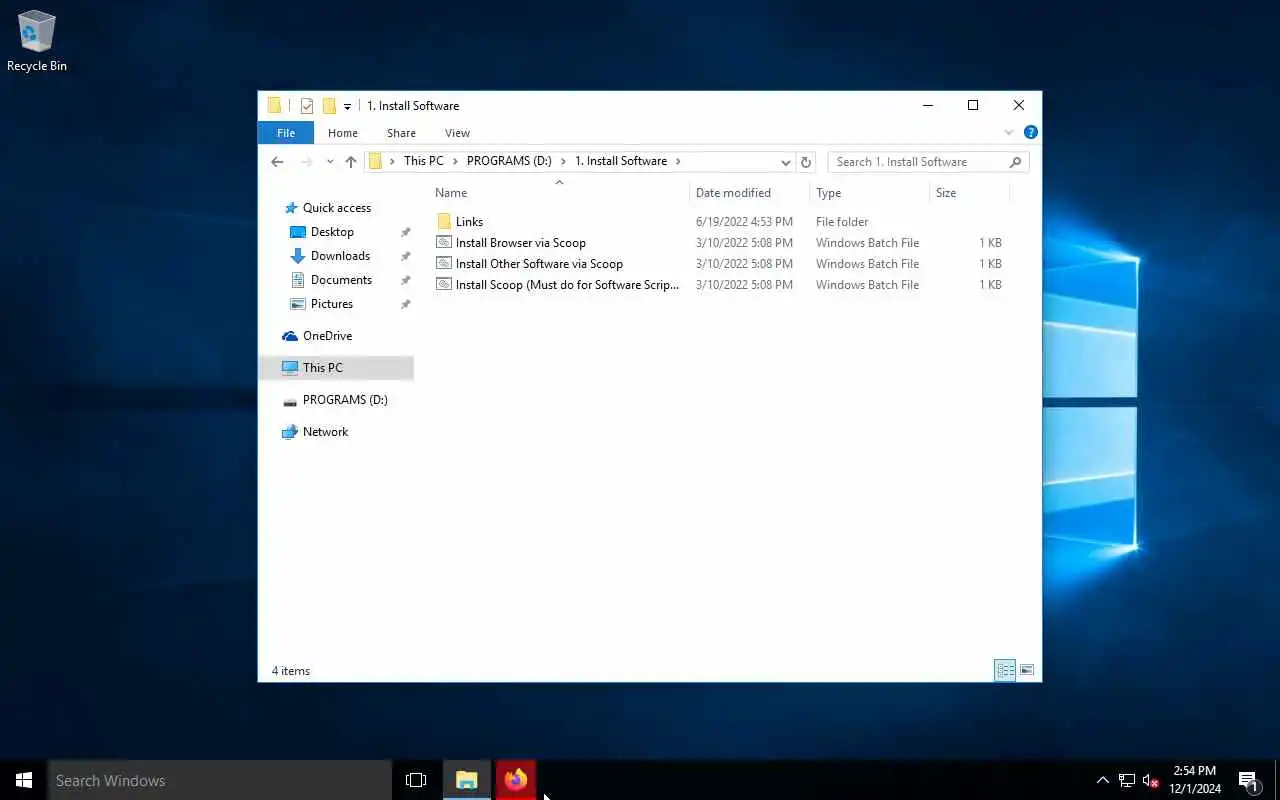
Task: Switch to the View ribbon tab
Action: pos(457,133)
